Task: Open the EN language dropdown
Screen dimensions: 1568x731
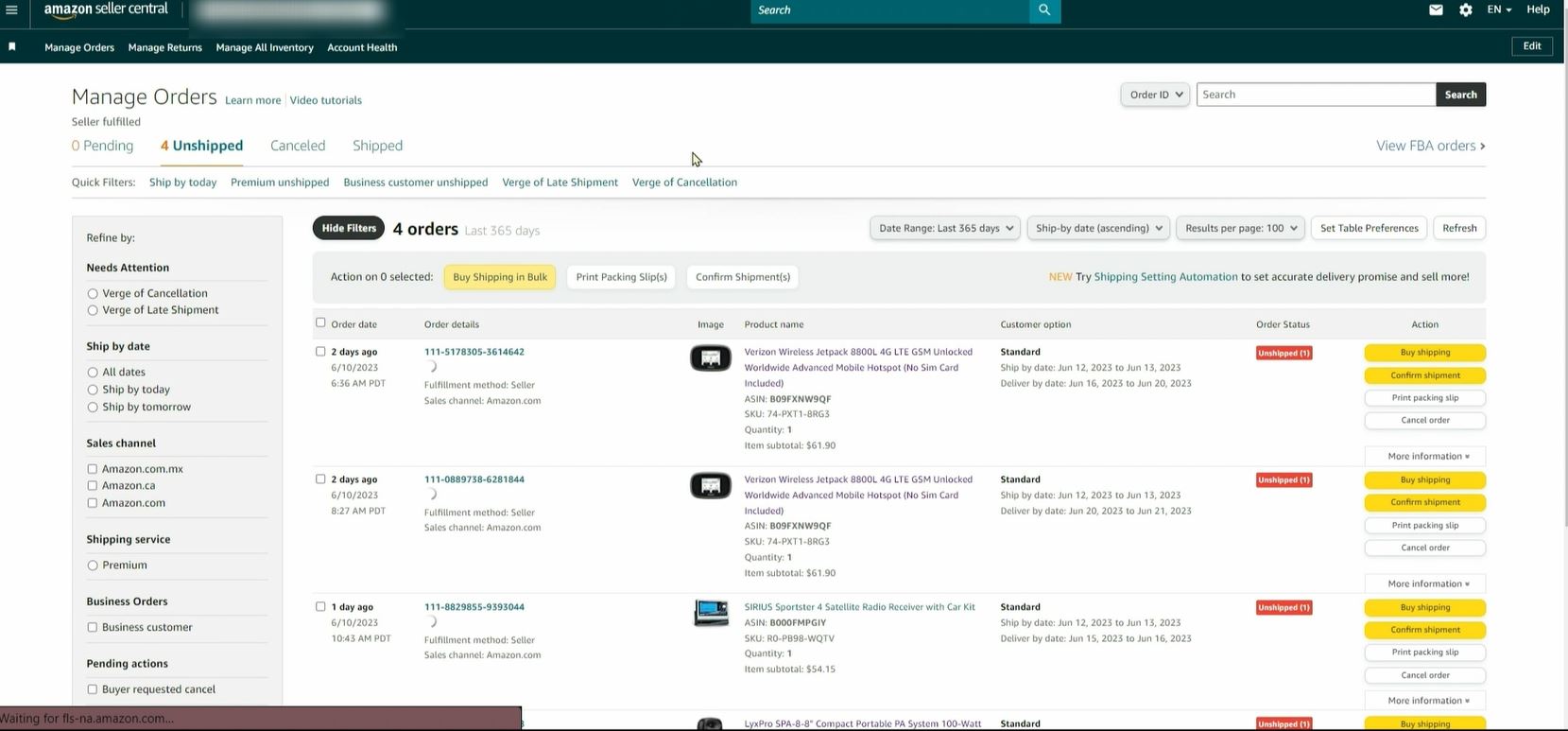Action: point(1499,9)
